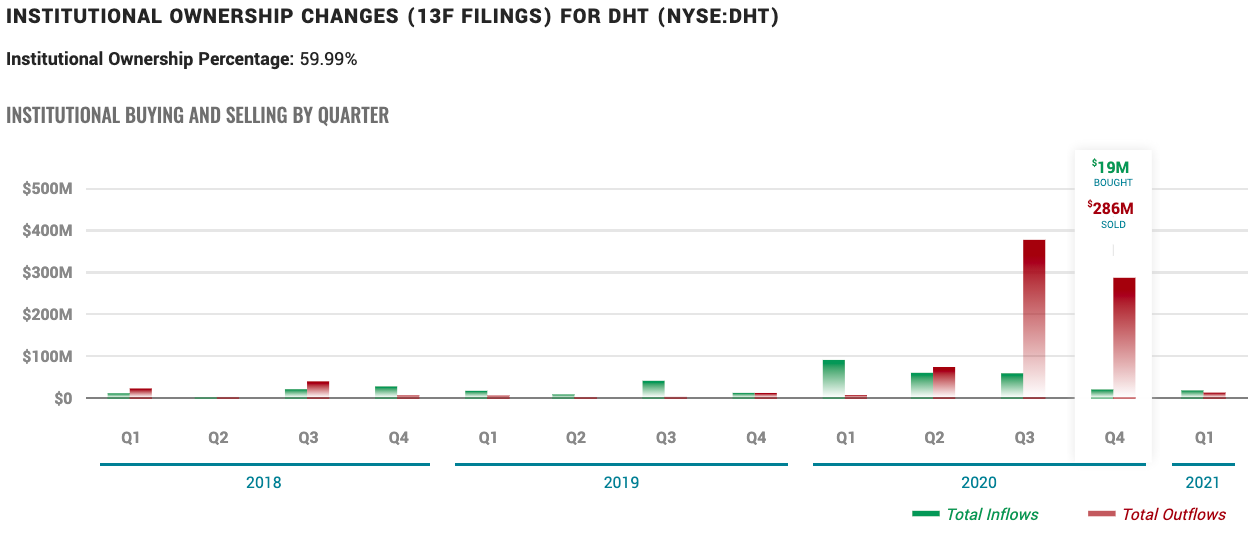The image size is (1258, 538).
Task: Click the 2018 Q1 red outflows bar
Action: point(141,393)
